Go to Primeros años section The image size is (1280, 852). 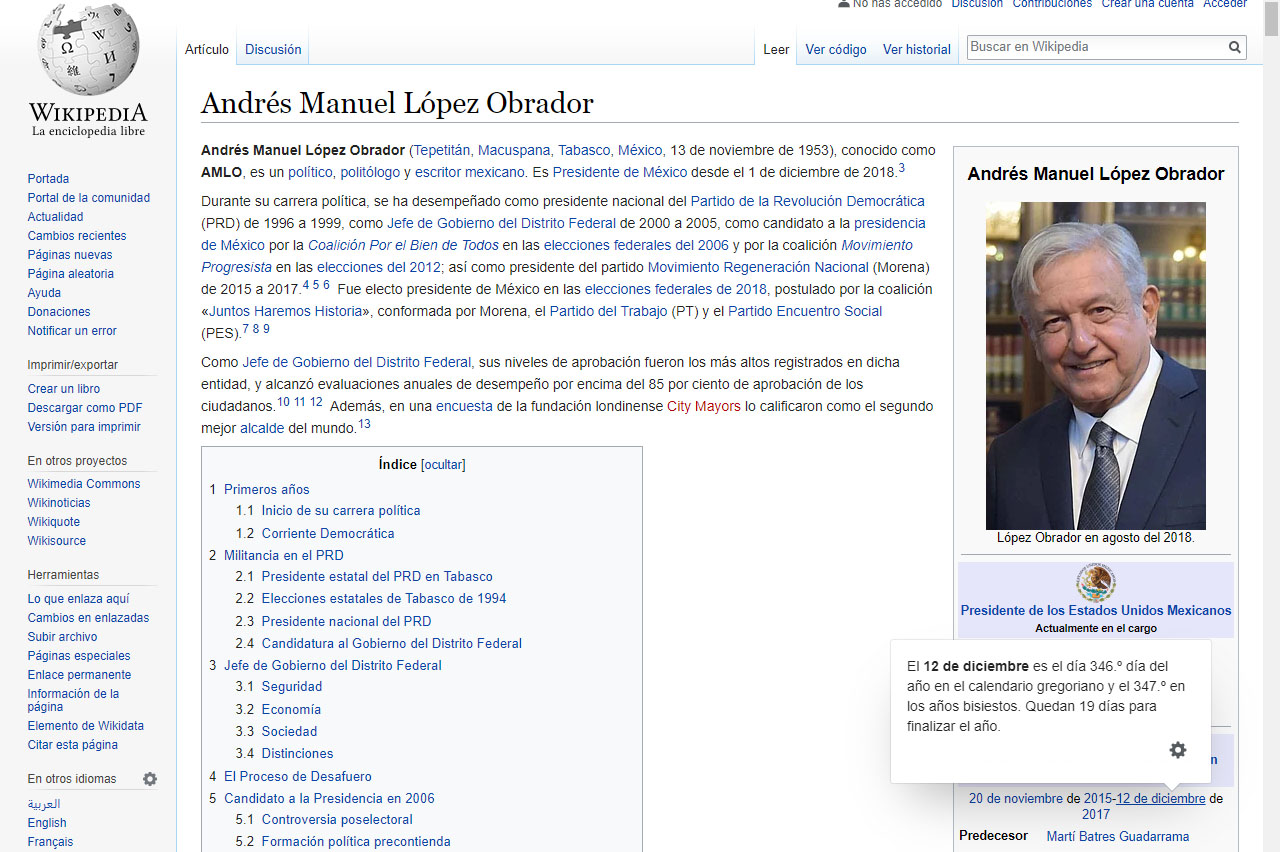pyautogui.click(x=266, y=489)
